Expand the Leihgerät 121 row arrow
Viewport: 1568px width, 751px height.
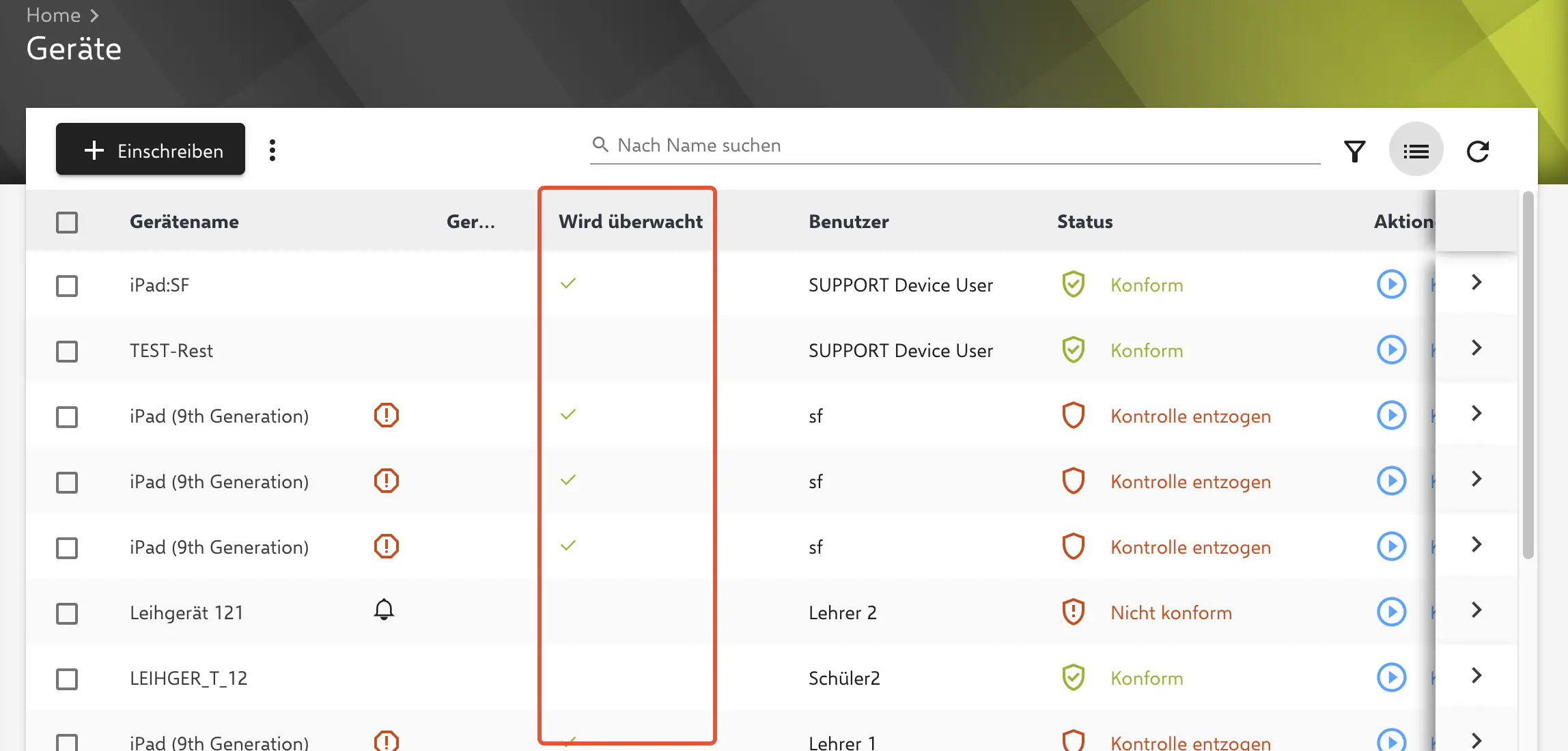(1476, 610)
